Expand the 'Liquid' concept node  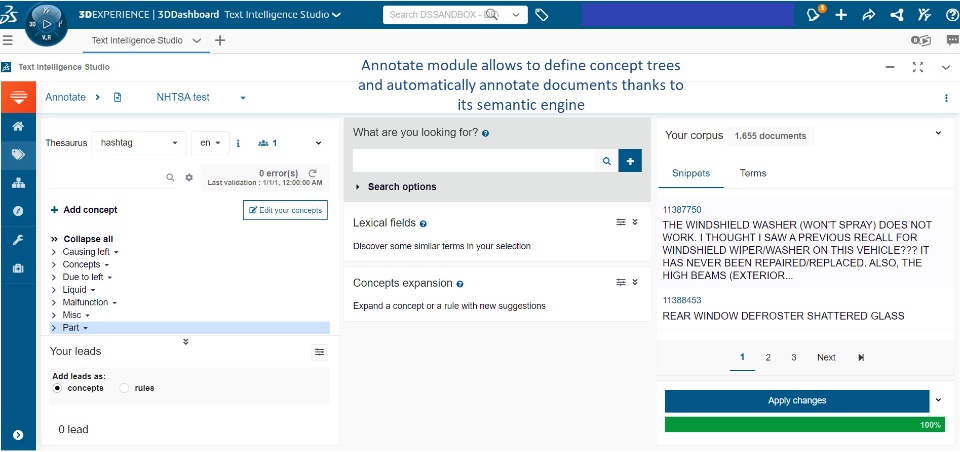pos(54,290)
